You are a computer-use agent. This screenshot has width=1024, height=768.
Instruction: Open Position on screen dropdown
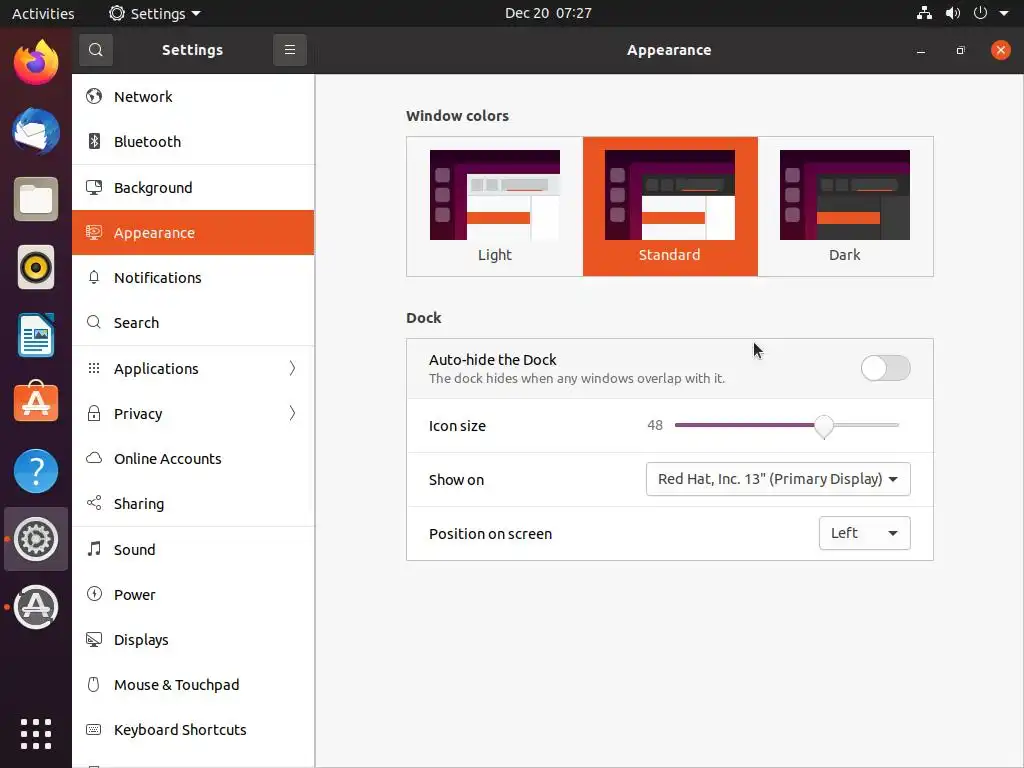coord(864,534)
